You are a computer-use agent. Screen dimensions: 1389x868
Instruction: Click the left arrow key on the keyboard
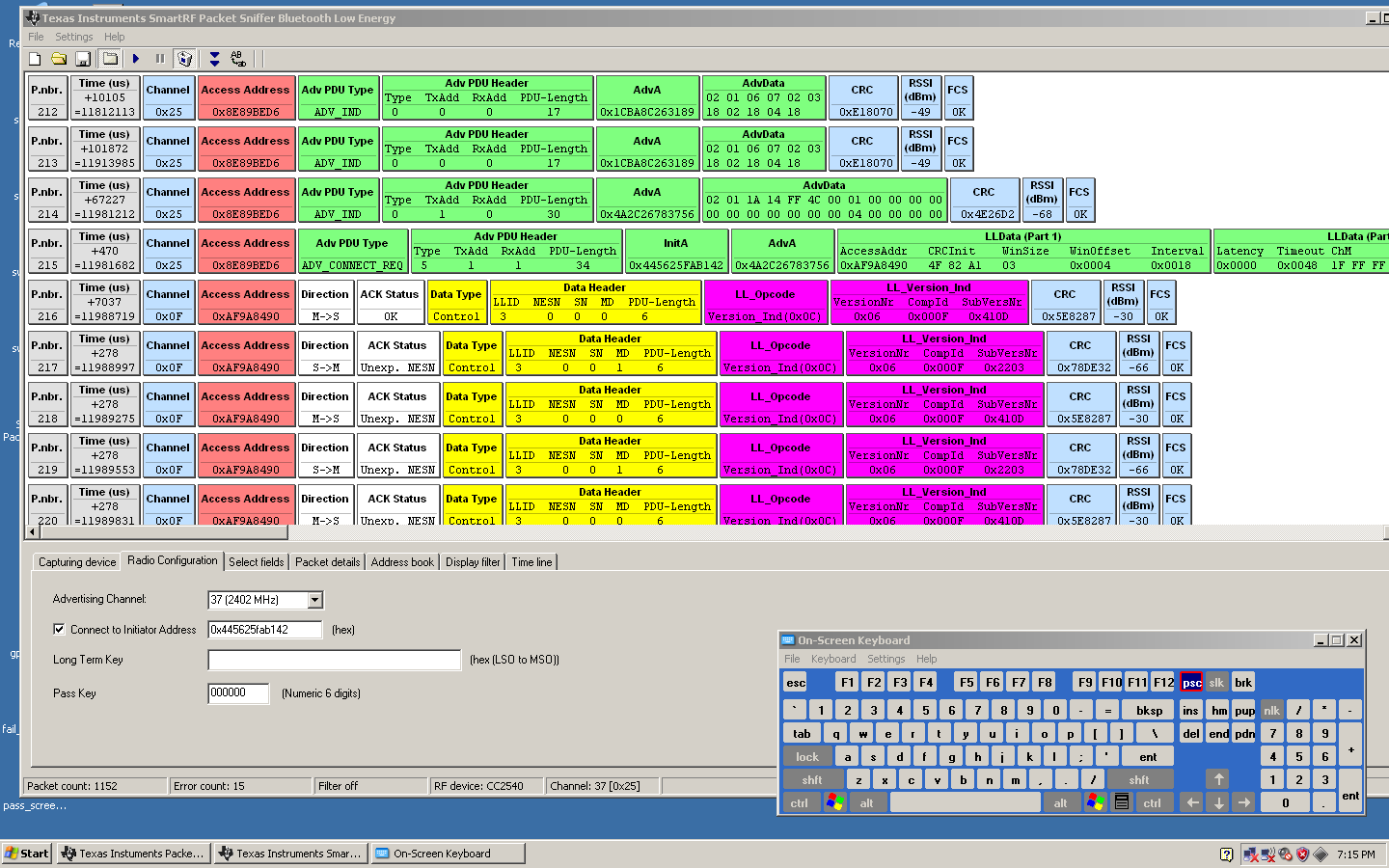coord(1192,803)
